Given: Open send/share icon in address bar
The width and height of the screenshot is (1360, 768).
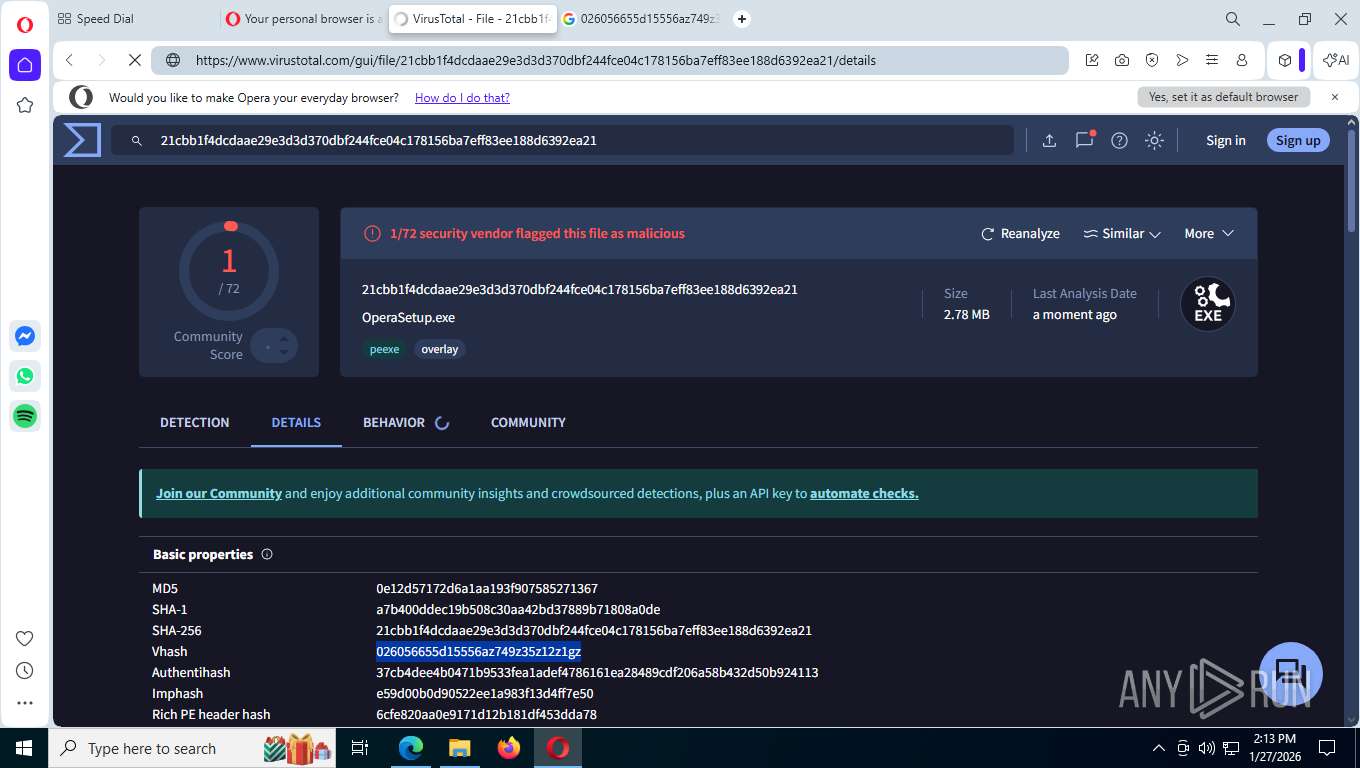Looking at the screenshot, I should (1182, 60).
